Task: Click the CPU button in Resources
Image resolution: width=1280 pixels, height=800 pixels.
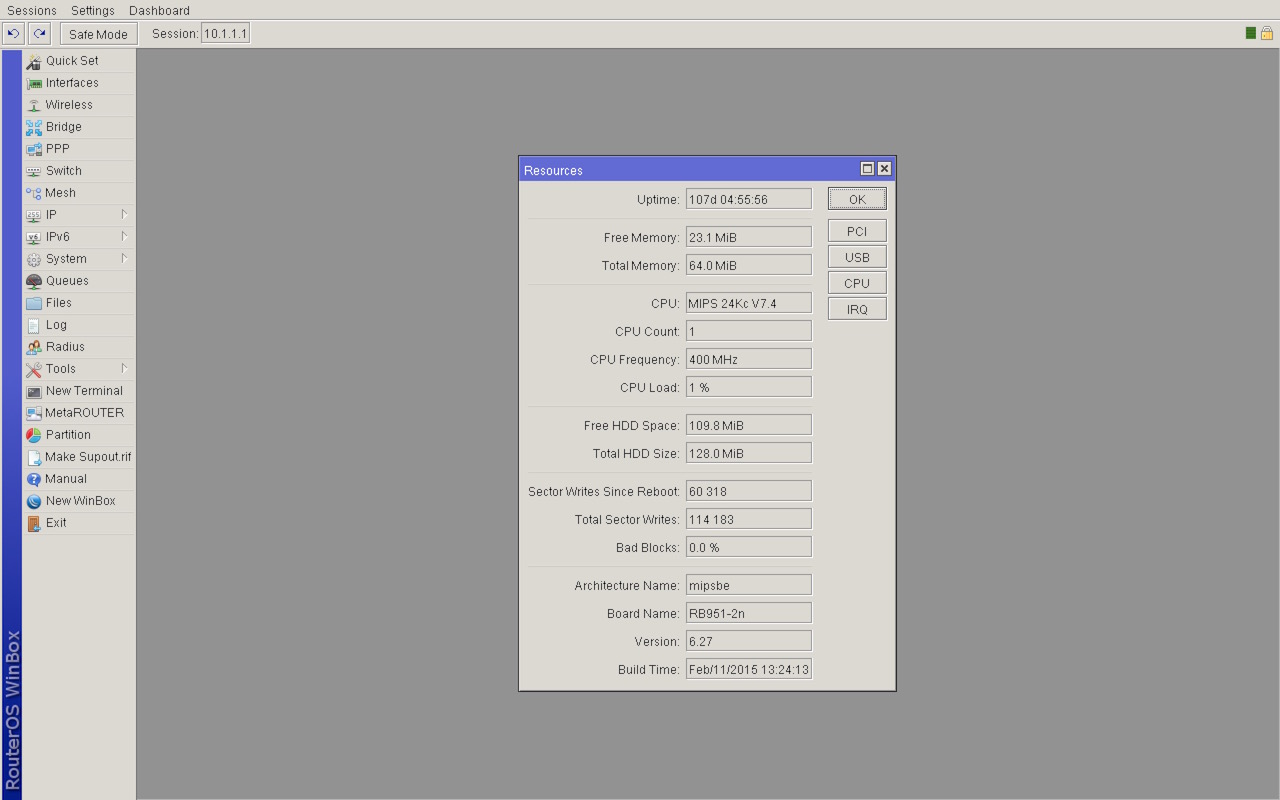Action: [x=857, y=283]
